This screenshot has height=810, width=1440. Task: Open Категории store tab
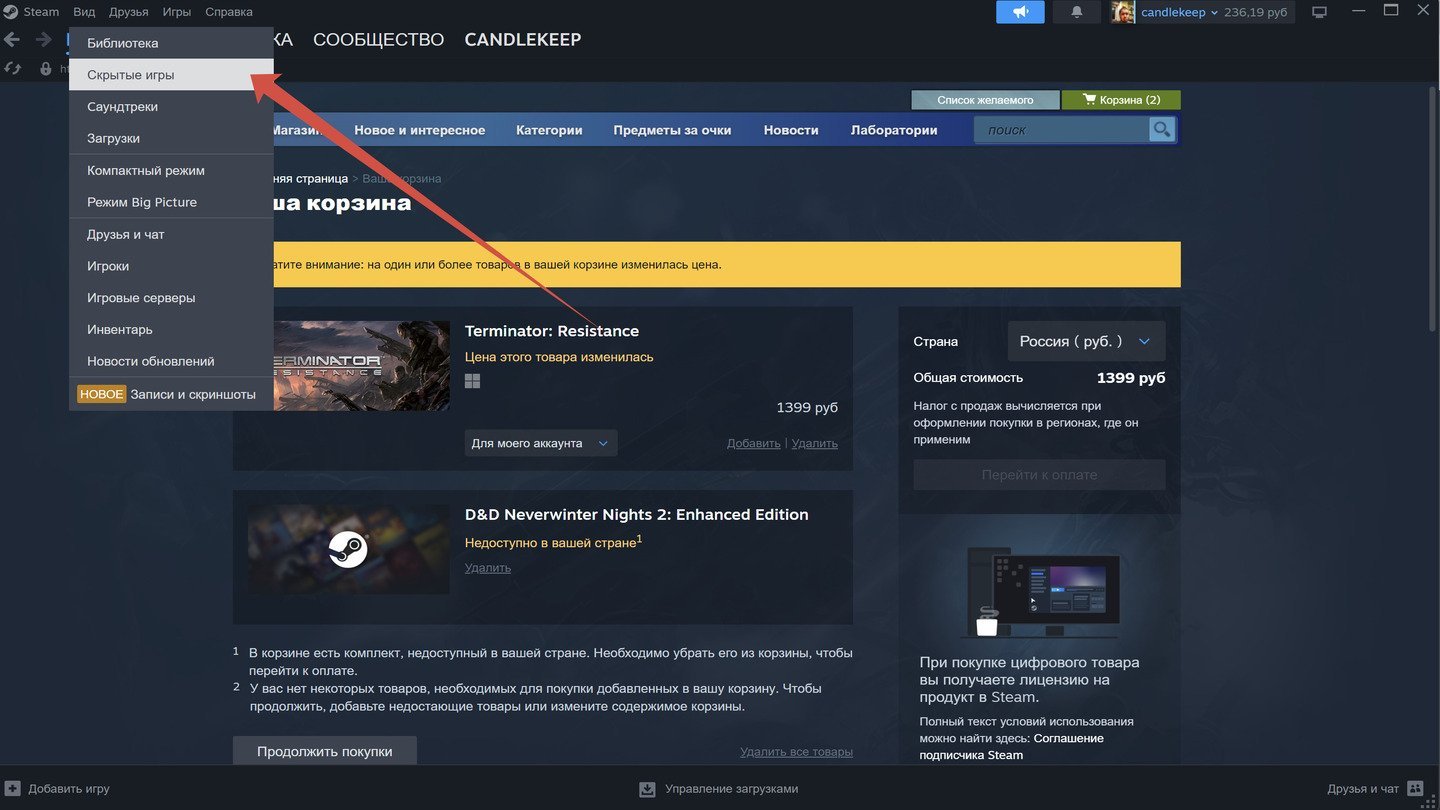pyautogui.click(x=549, y=130)
